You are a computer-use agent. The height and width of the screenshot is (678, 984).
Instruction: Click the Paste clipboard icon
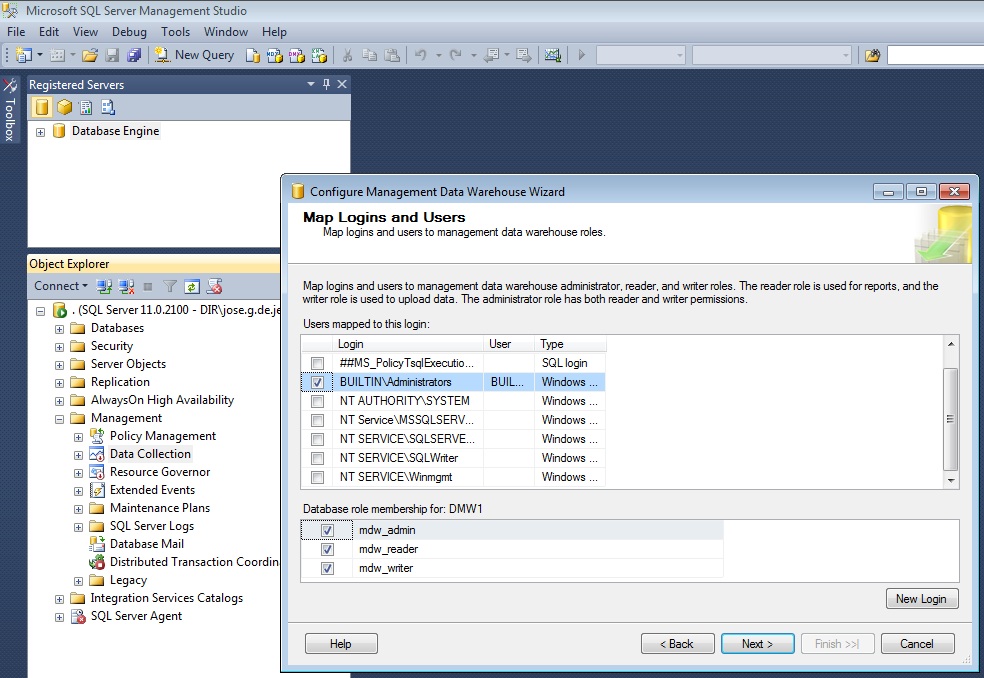point(392,55)
